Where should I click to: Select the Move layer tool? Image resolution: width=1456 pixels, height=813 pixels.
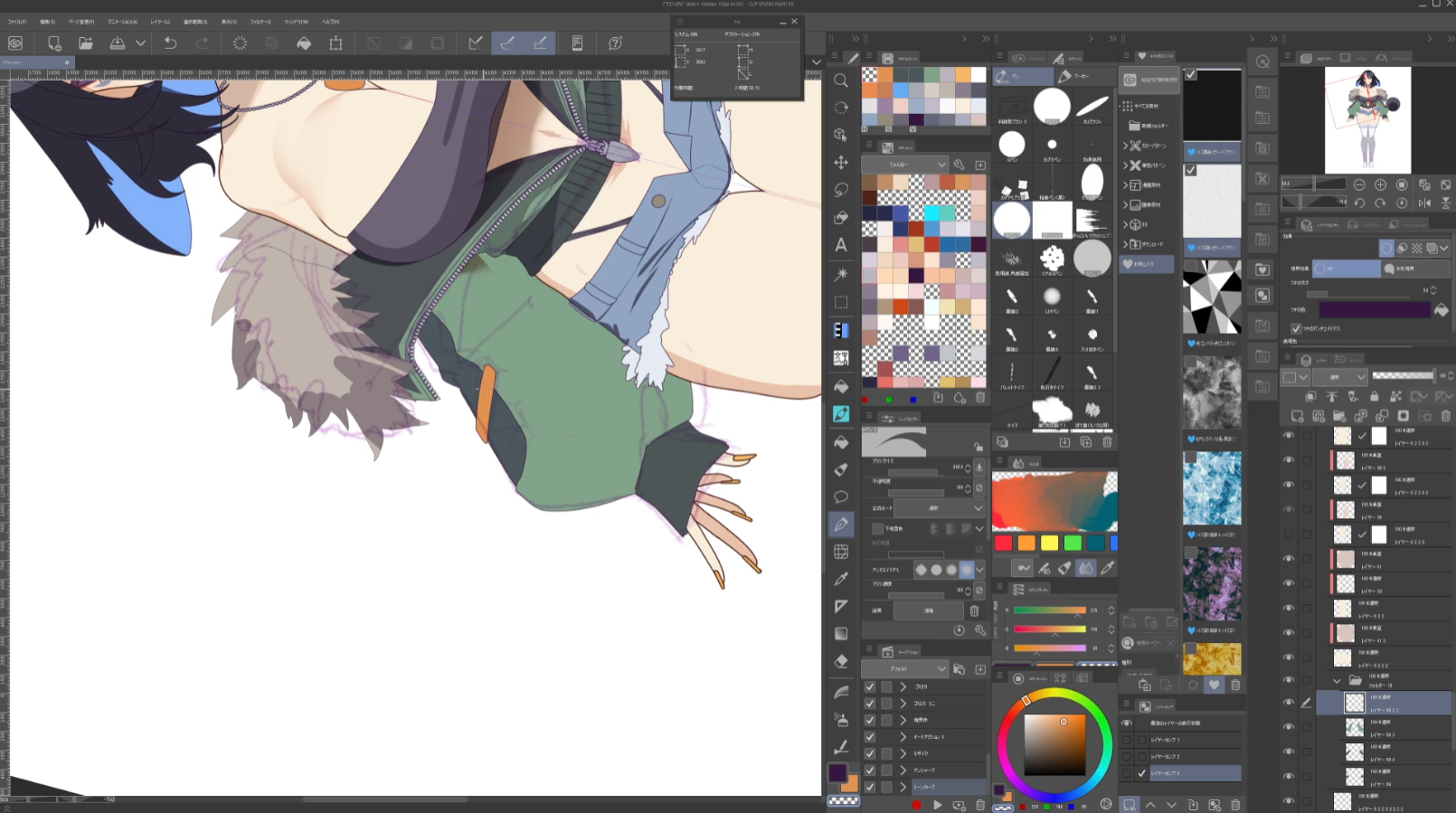pyautogui.click(x=841, y=162)
